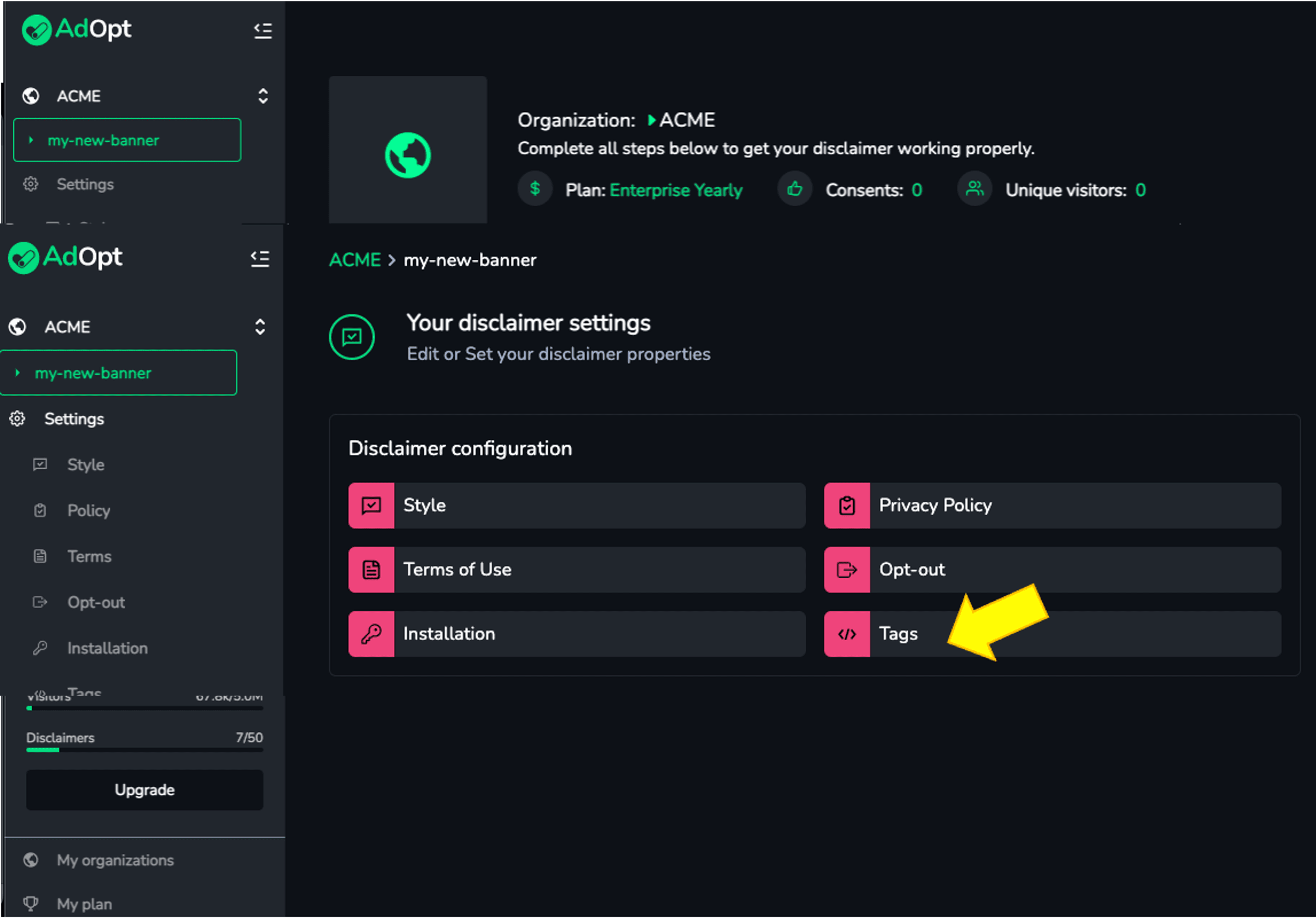Image resolution: width=1316 pixels, height=919 pixels.
Task: Open the Terms of Use card
Action: tap(577, 569)
